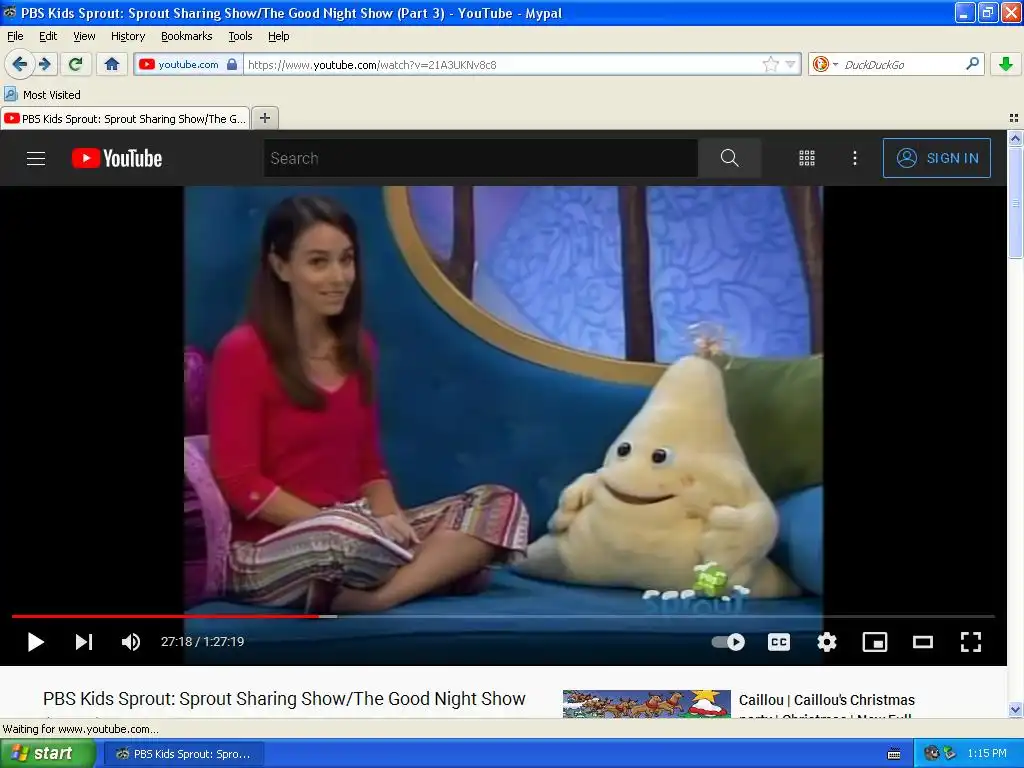Viewport: 1024px width, 768px height.
Task: Open the File menu
Action: click(15, 36)
